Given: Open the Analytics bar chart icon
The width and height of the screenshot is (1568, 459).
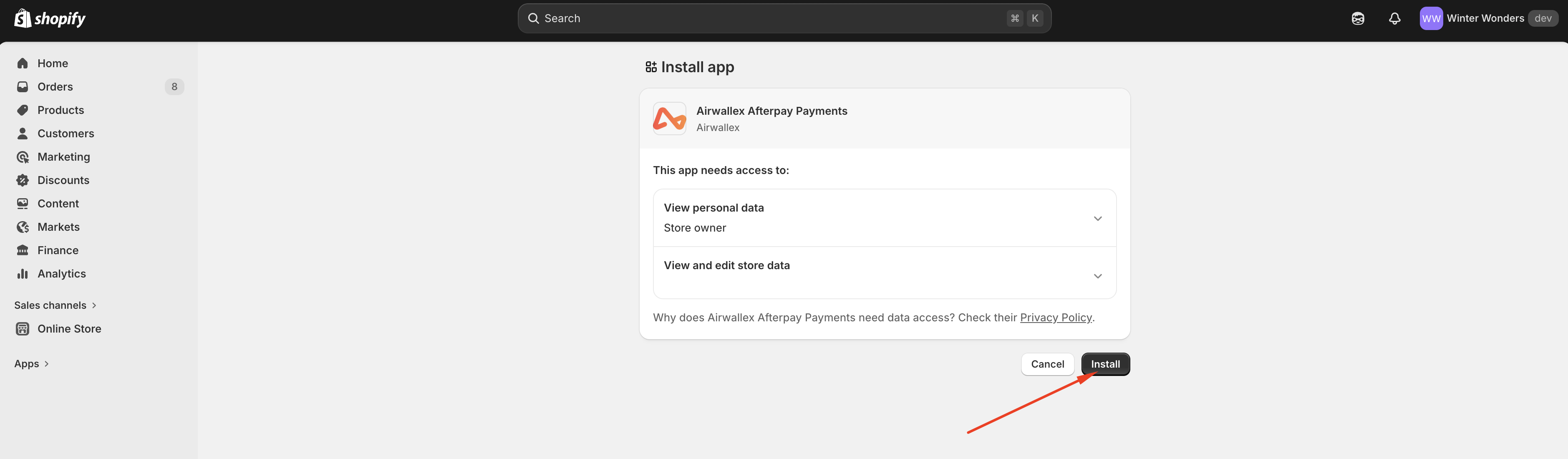Looking at the screenshot, I should coord(22,273).
